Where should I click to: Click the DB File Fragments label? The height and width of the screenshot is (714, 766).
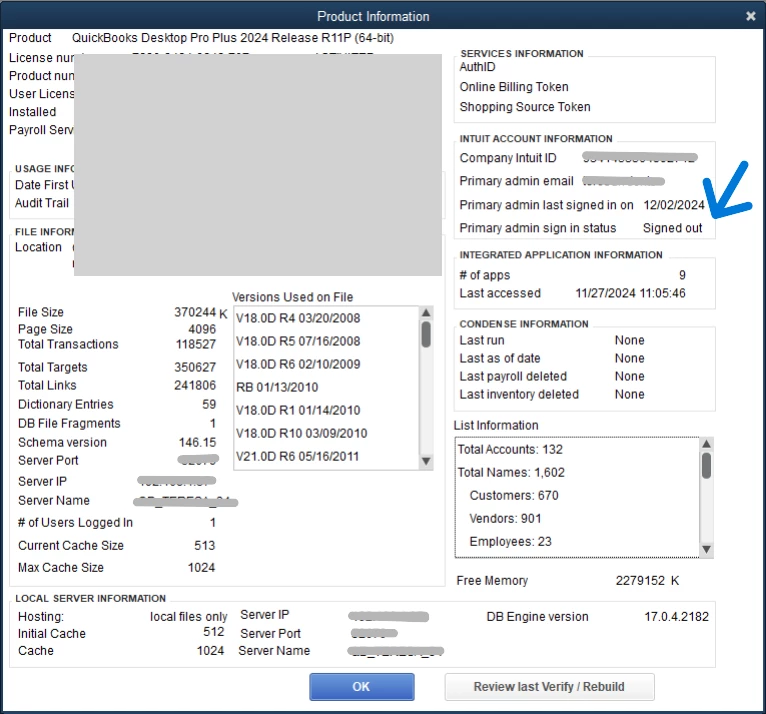pyautogui.click(x=69, y=423)
